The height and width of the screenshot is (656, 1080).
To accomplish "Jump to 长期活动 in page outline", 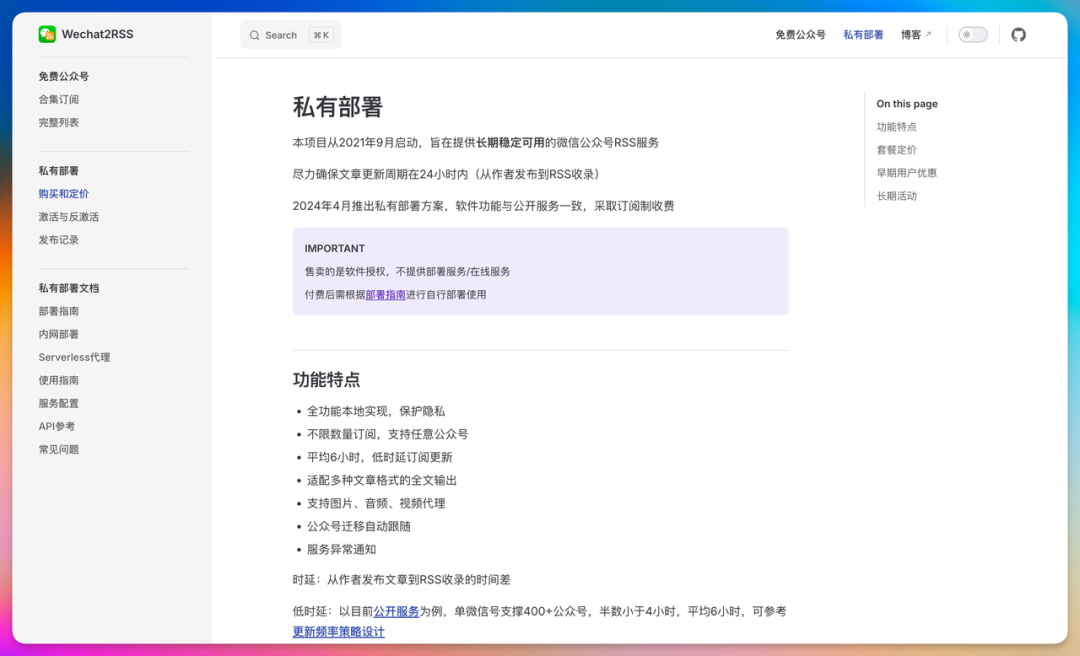I will 896,196.
